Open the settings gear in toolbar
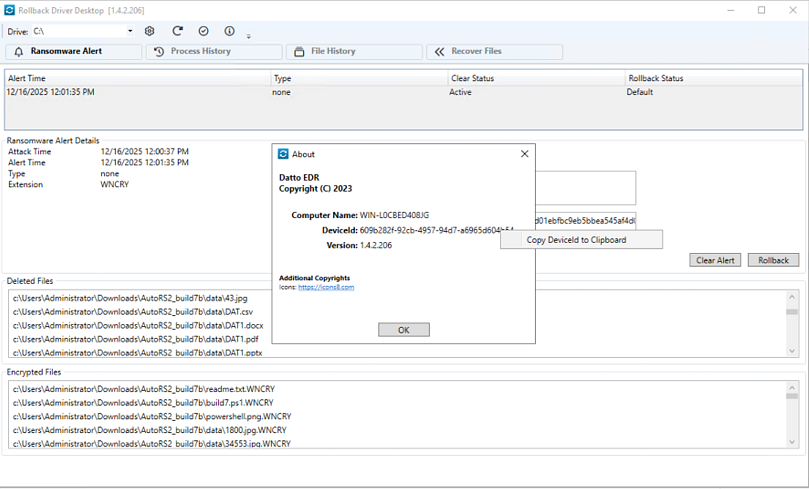Viewport: 809px width, 489px height. pos(150,31)
